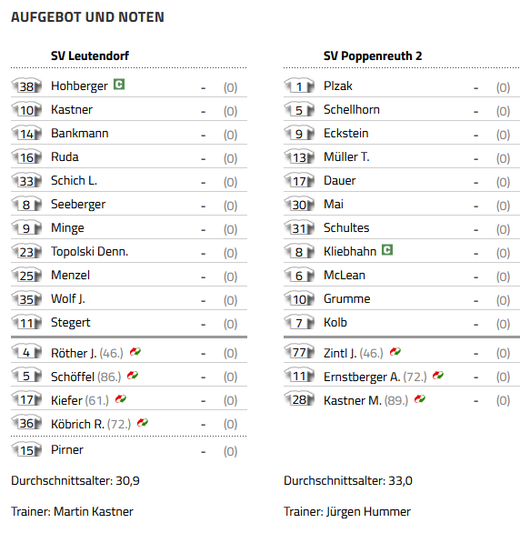This screenshot has width=530, height=533.
Task: Open player profile for Schellhorn
Action: (352, 109)
